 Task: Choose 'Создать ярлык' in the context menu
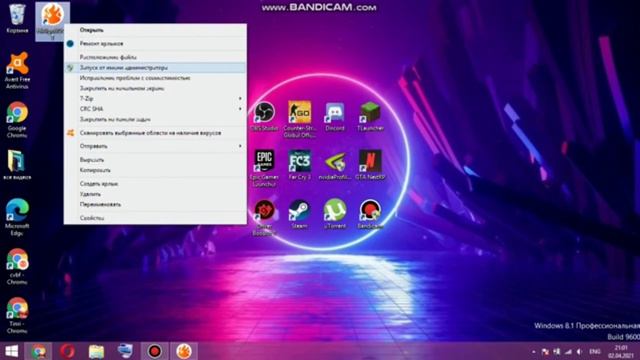point(155,184)
